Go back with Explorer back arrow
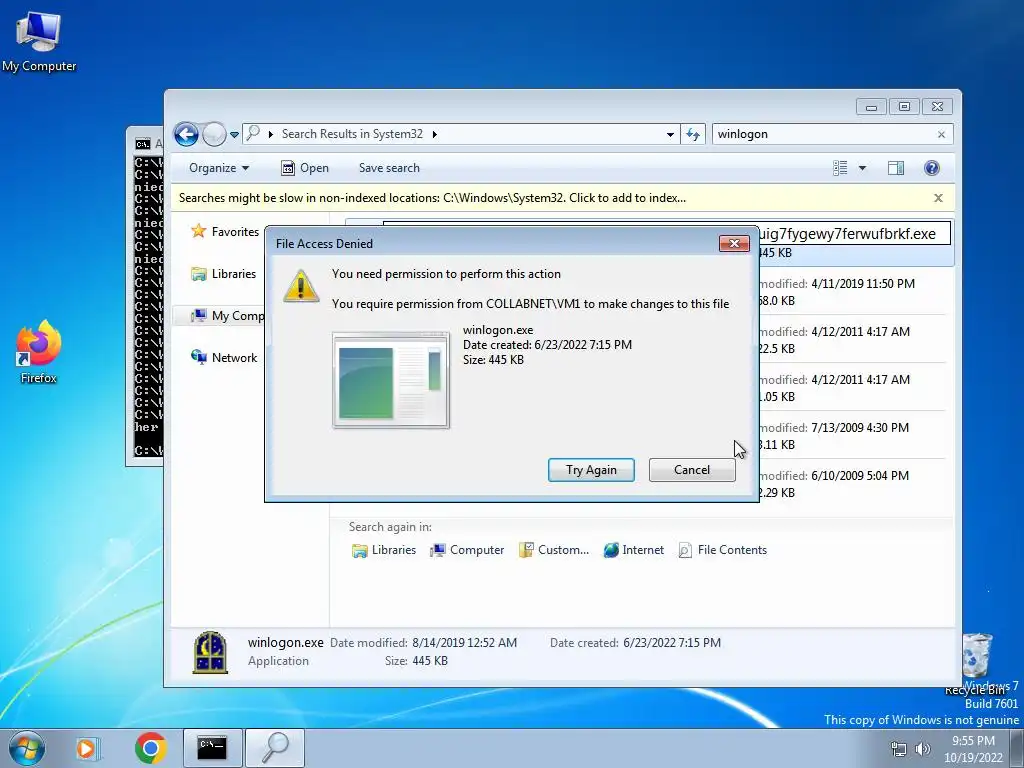Viewport: 1024px width, 768px height. [186, 135]
